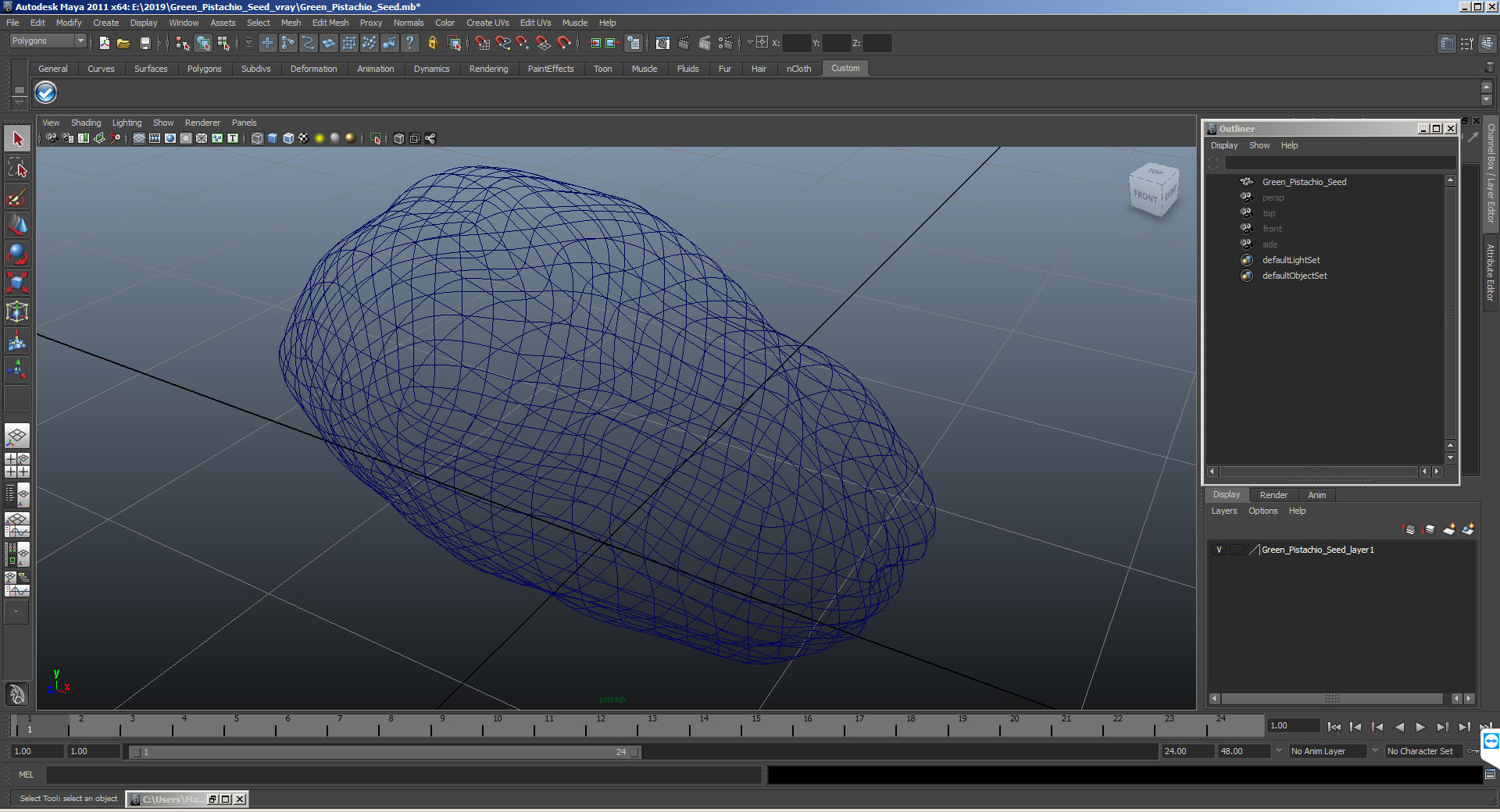1500x812 pixels.
Task: Click the blue checkmark shelf icon
Action: [x=46, y=93]
